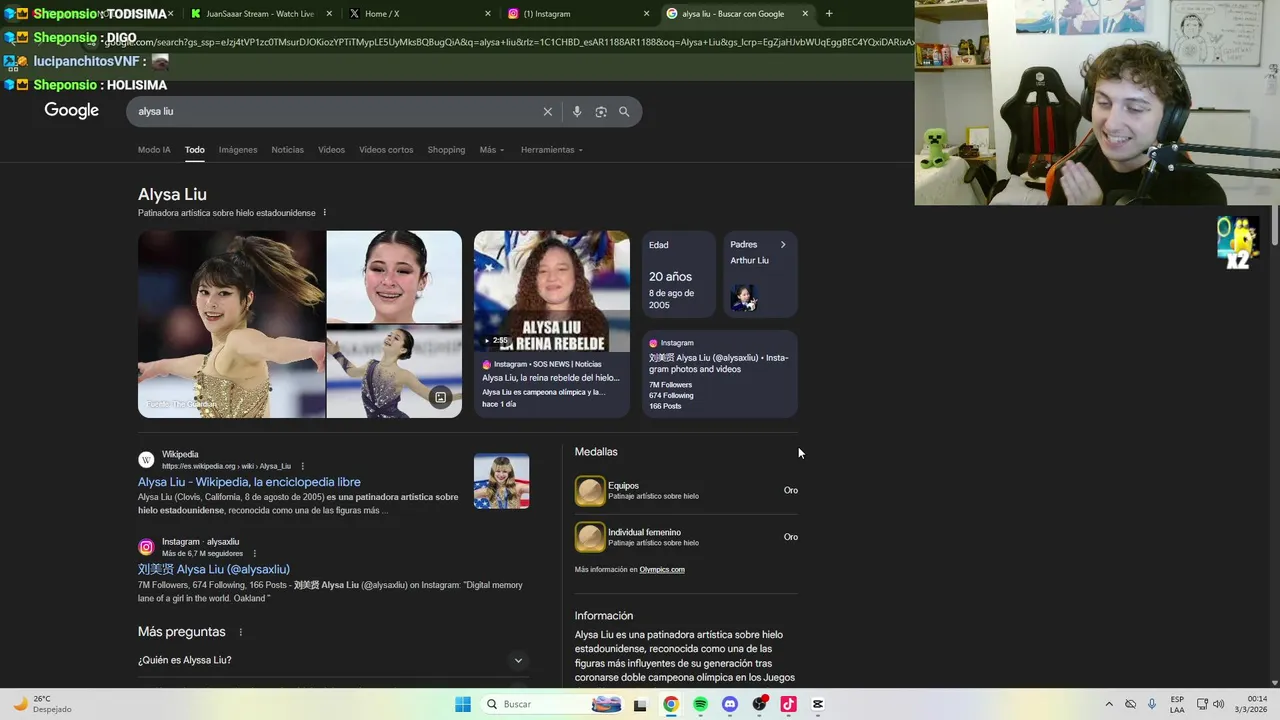Open the three-dot menu of the Wikipedia result
1280x720 pixels.
click(303, 466)
